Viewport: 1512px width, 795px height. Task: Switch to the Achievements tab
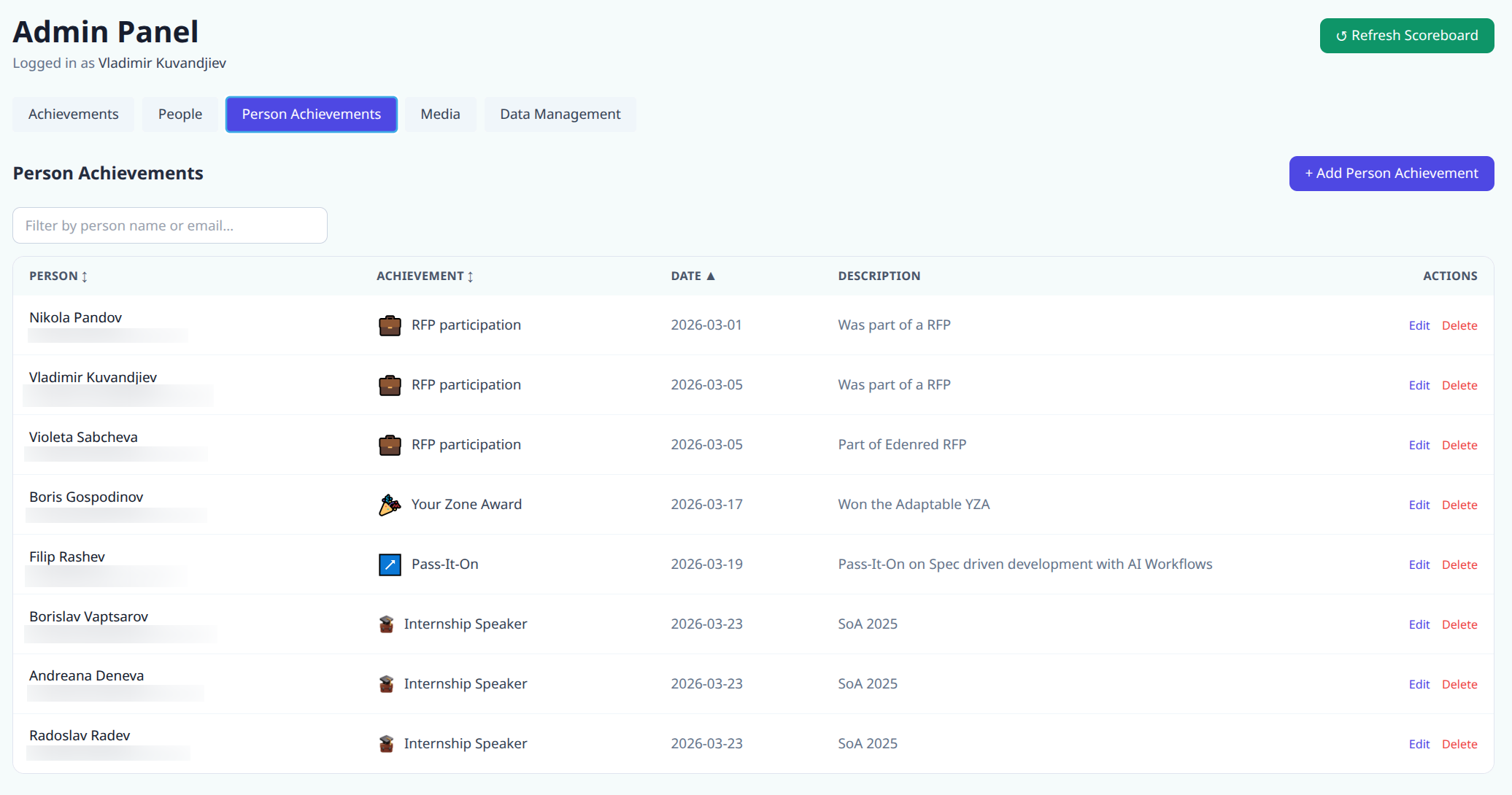[x=73, y=115]
